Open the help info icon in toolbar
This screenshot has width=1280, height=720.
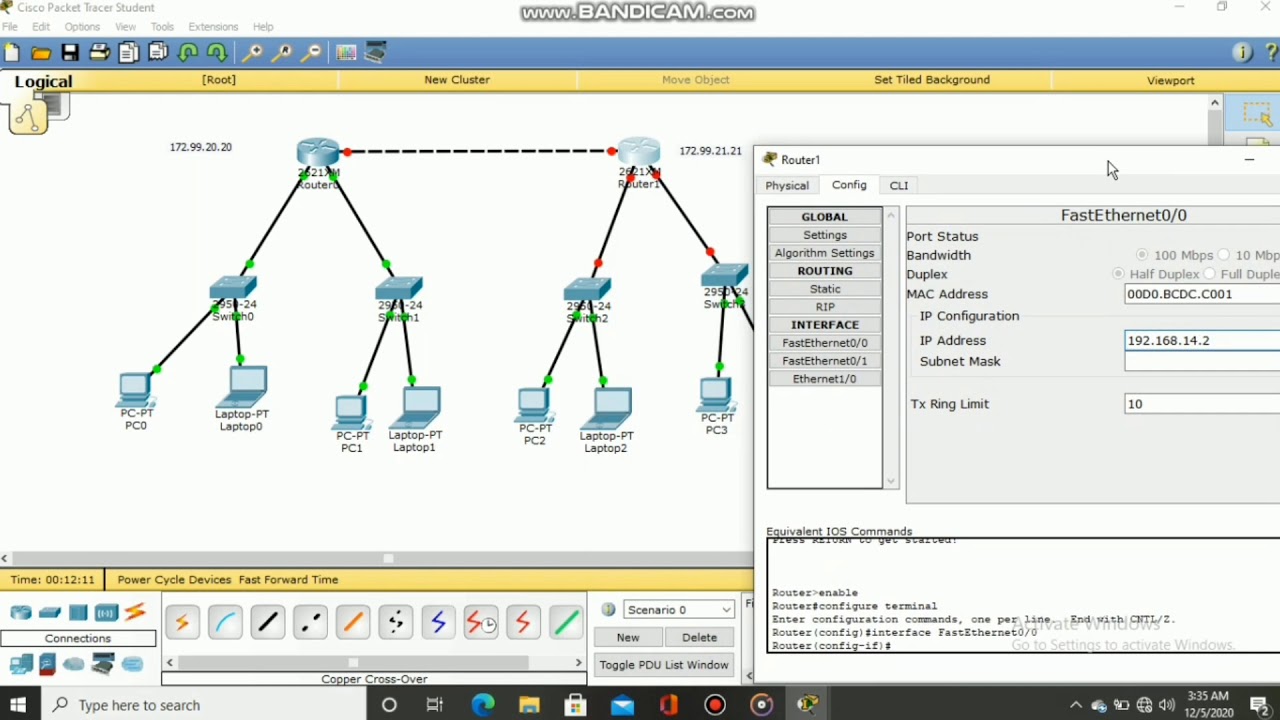coord(1242,53)
